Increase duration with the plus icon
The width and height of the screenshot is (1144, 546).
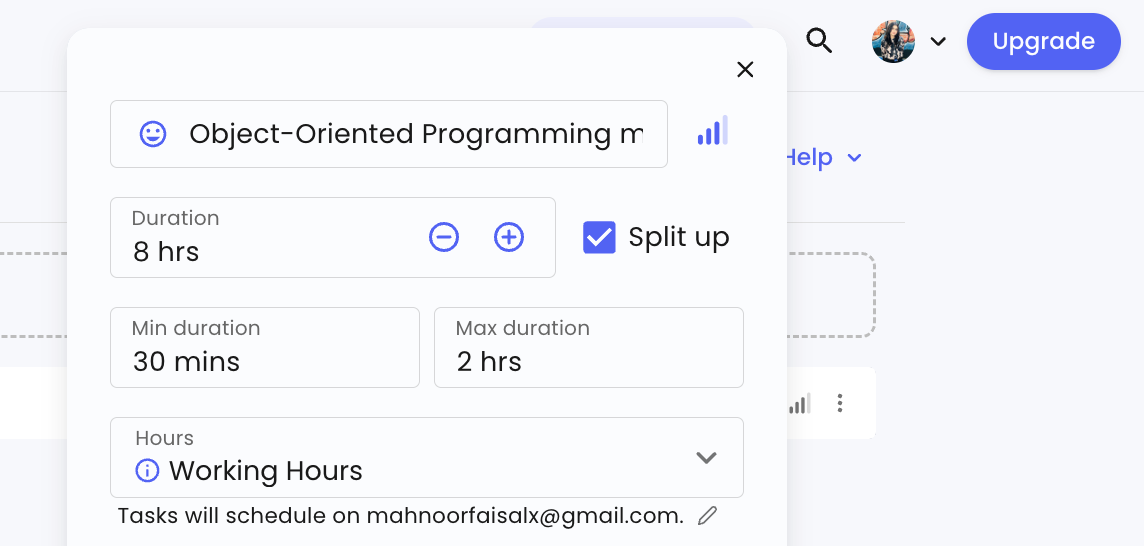coord(509,237)
